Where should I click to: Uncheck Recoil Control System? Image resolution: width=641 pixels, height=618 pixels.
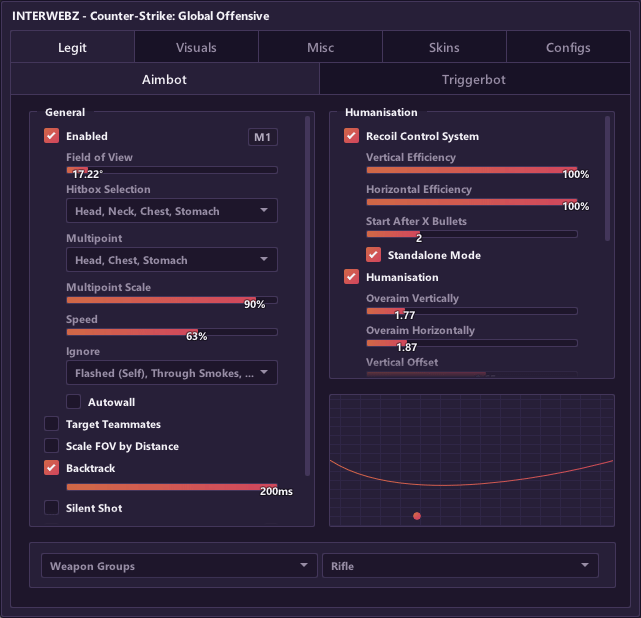[x=351, y=136]
